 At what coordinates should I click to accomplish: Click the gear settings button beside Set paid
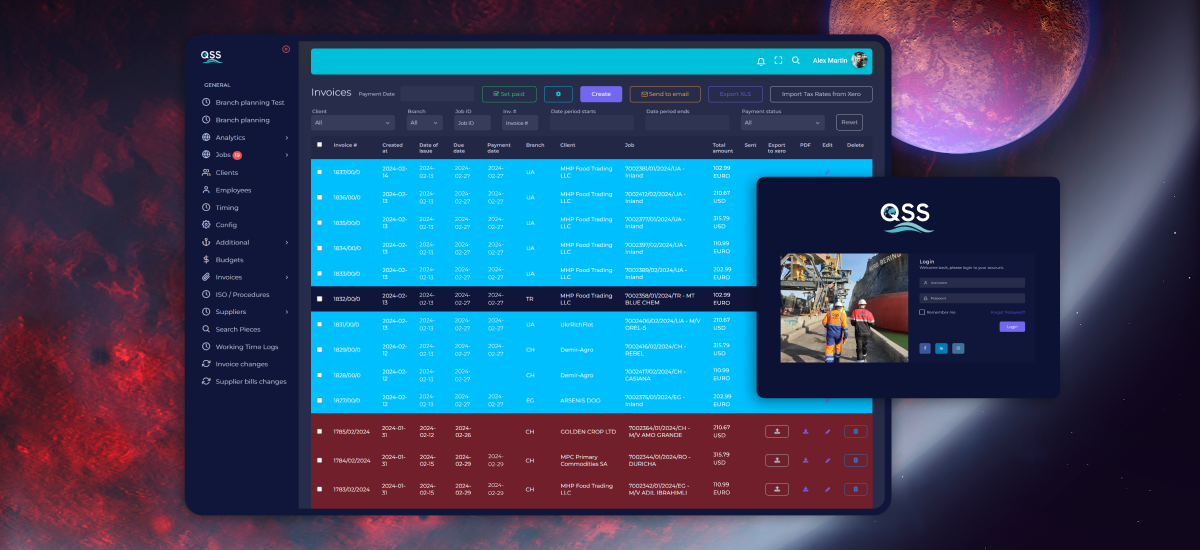click(x=558, y=94)
